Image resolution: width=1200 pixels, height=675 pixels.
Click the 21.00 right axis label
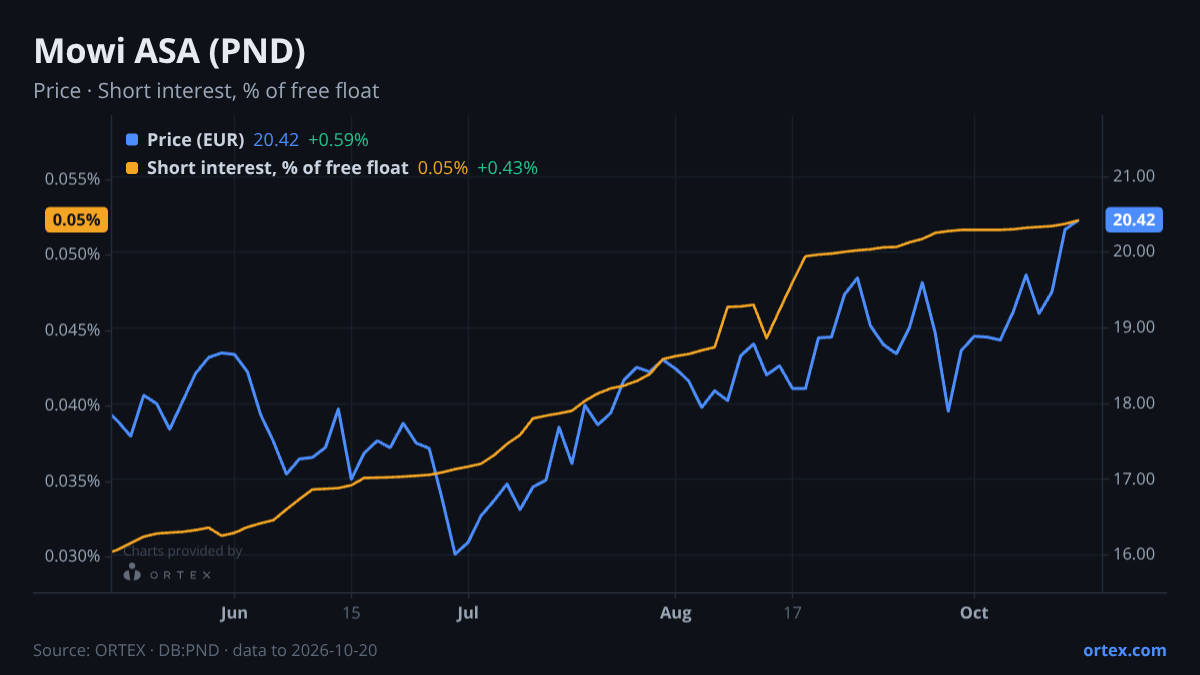click(1133, 176)
